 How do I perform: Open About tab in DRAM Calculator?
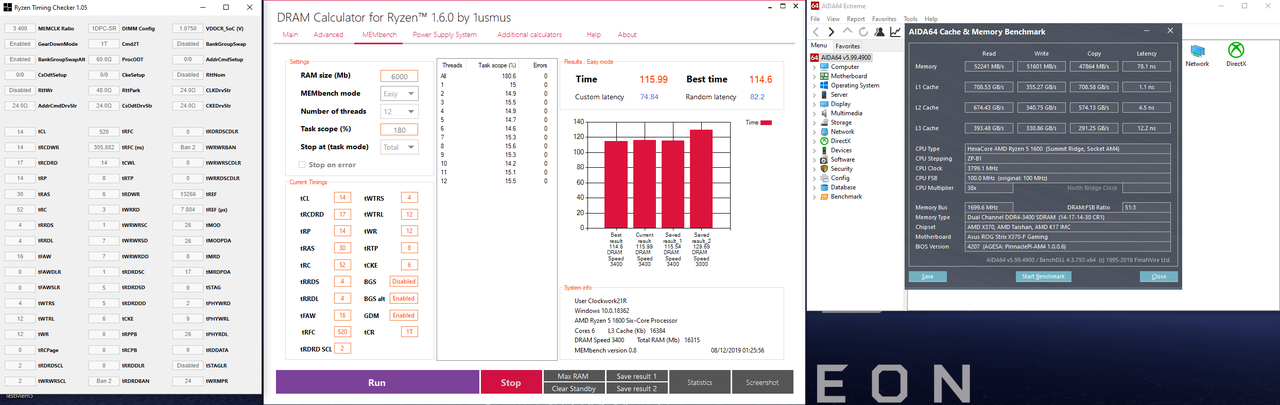[627, 35]
